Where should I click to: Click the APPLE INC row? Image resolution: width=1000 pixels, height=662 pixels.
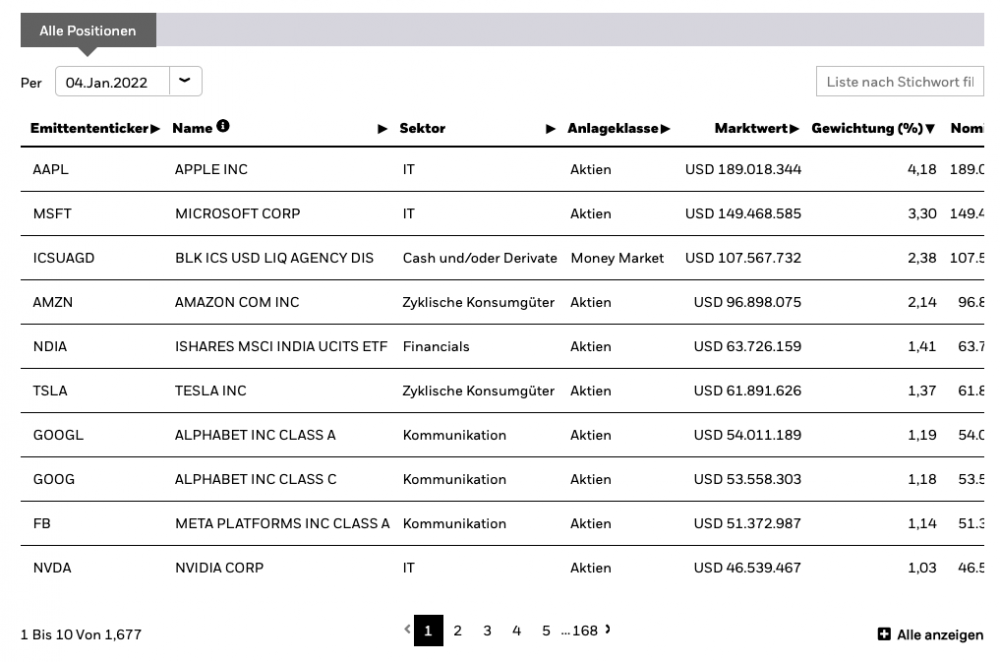[x=211, y=170]
